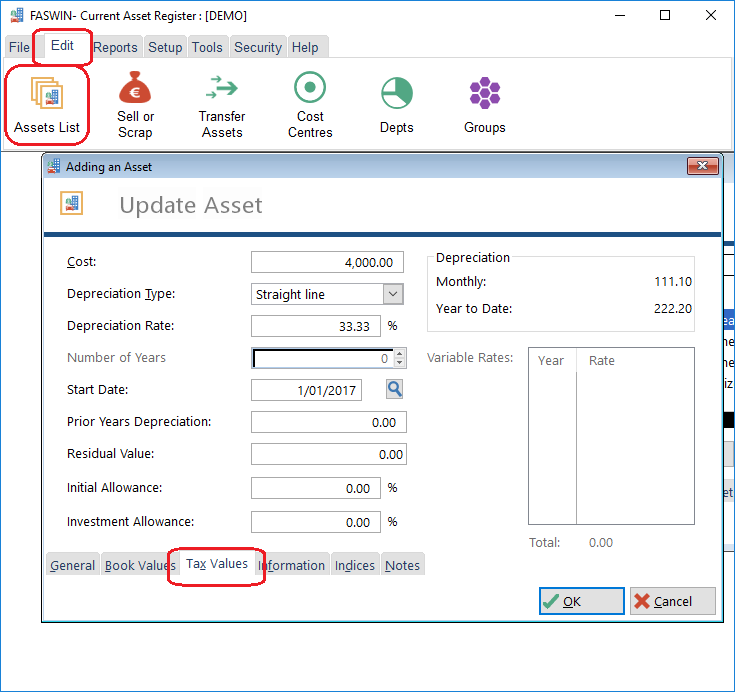This screenshot has height=692, width=735.
Task: Open Cost Centres
Action: (x=310, y=105)
